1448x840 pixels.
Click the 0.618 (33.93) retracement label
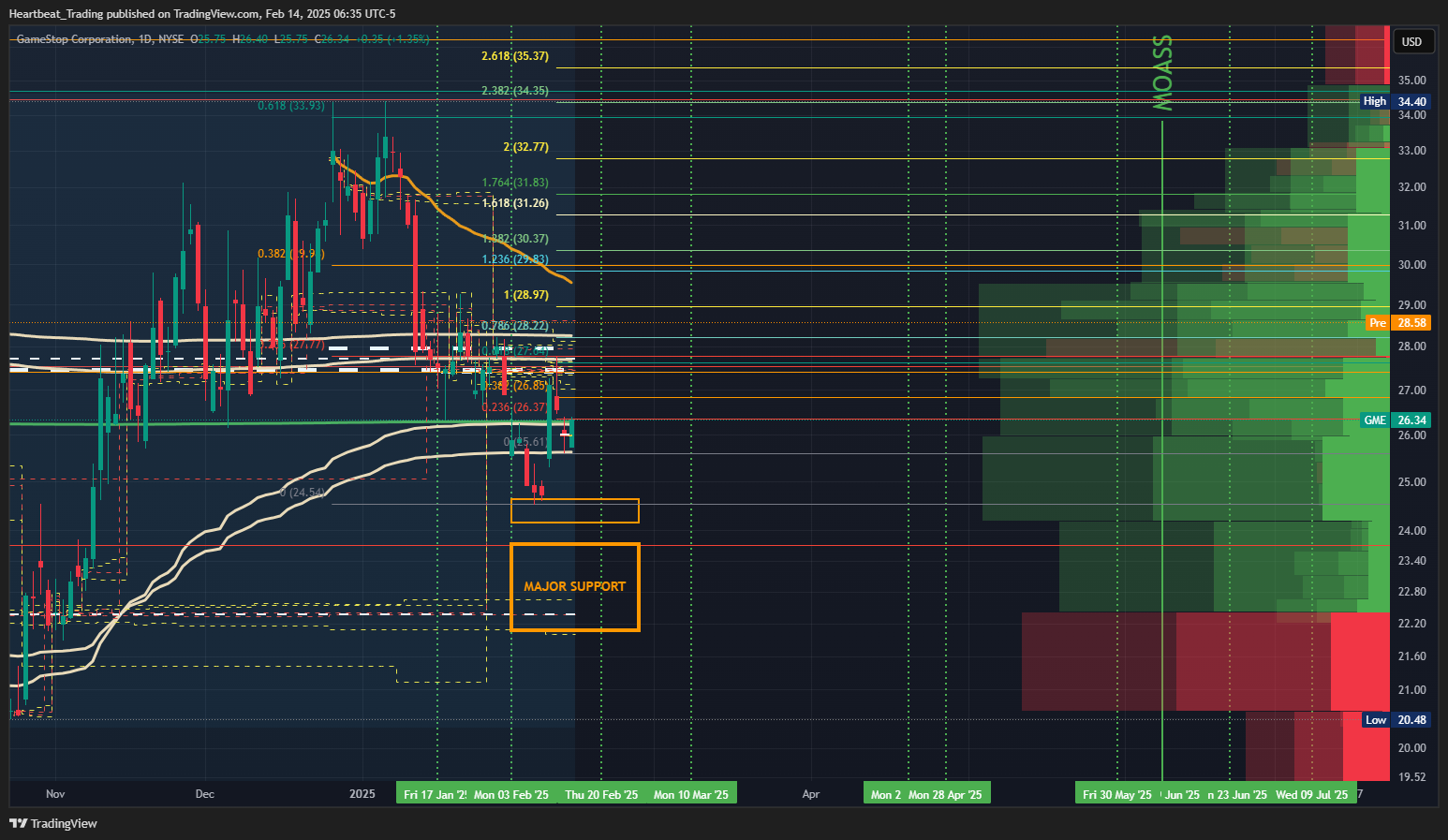click(x=291, y=106)
